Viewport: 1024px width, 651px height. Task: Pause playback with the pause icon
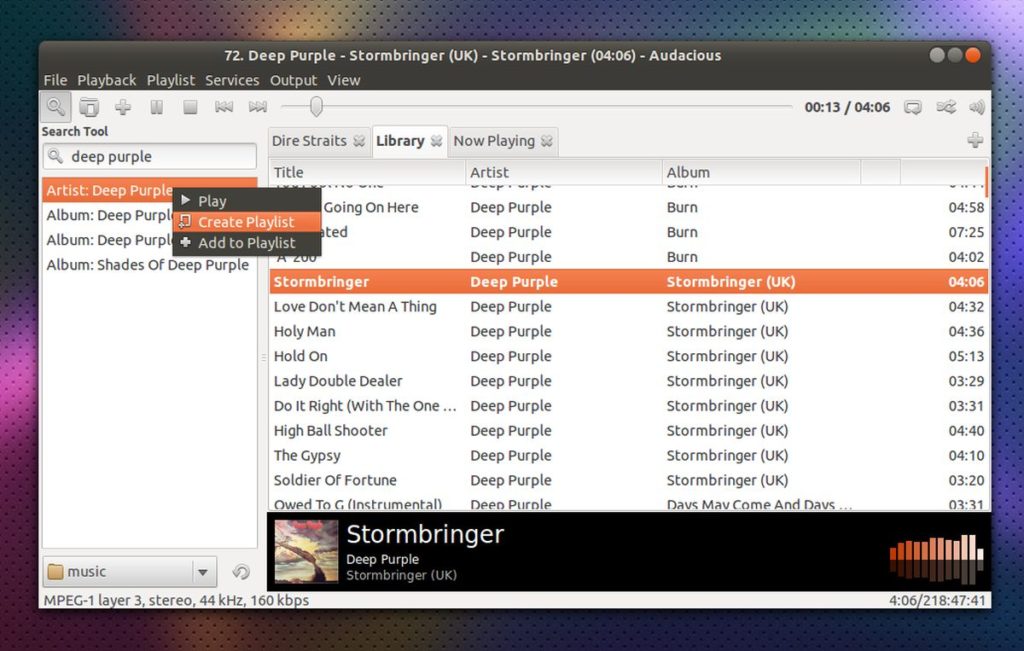point(155,106)
